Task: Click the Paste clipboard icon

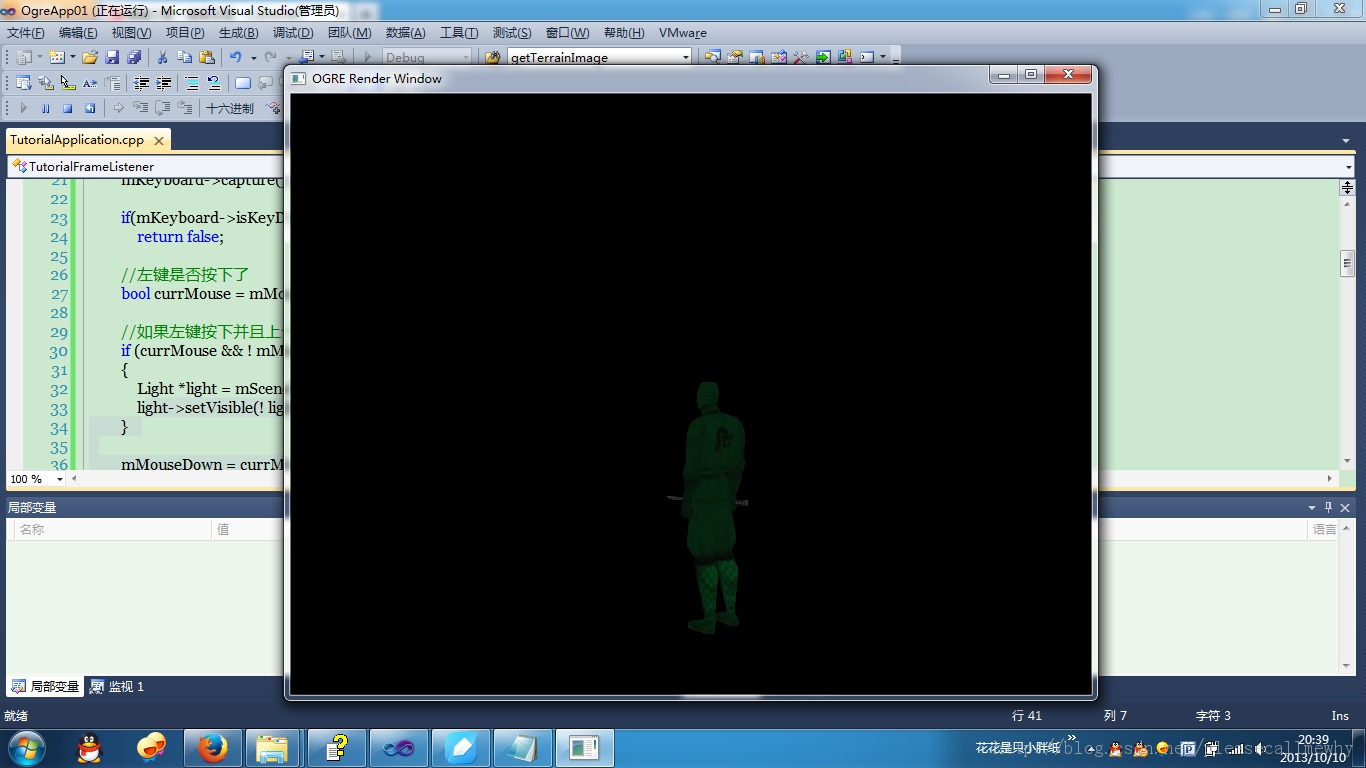Action: 207,57
